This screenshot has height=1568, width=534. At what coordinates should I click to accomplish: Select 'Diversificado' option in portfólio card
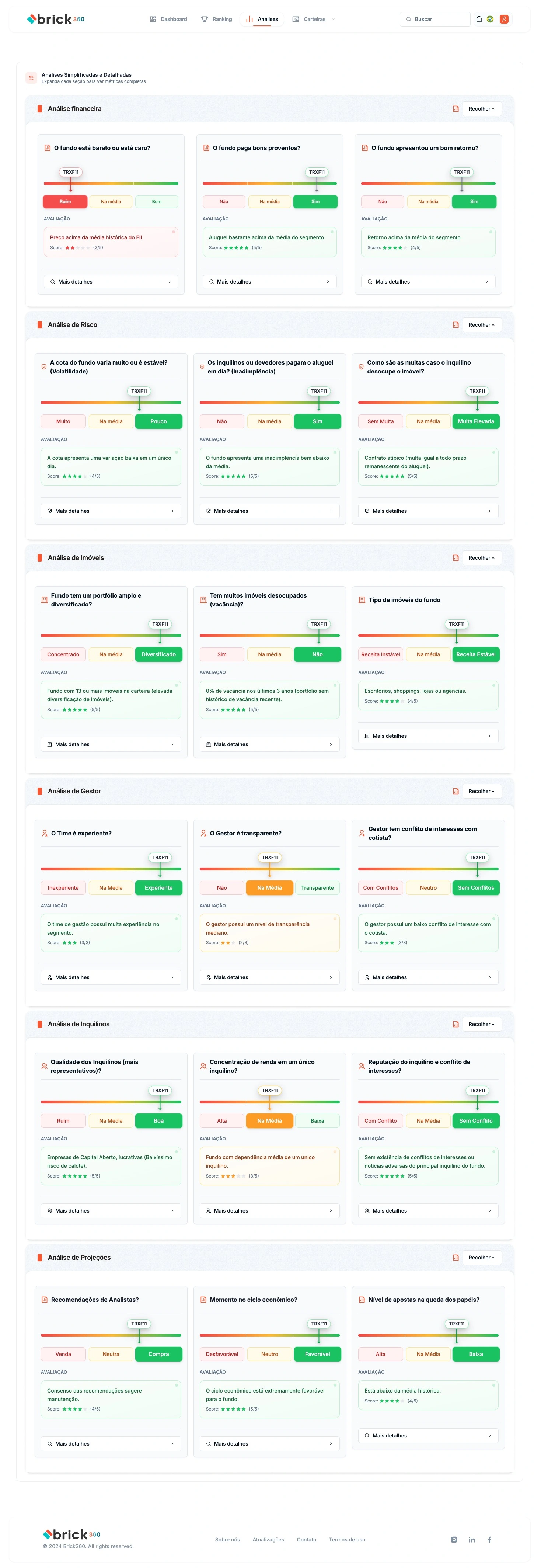tap(158, 654)
